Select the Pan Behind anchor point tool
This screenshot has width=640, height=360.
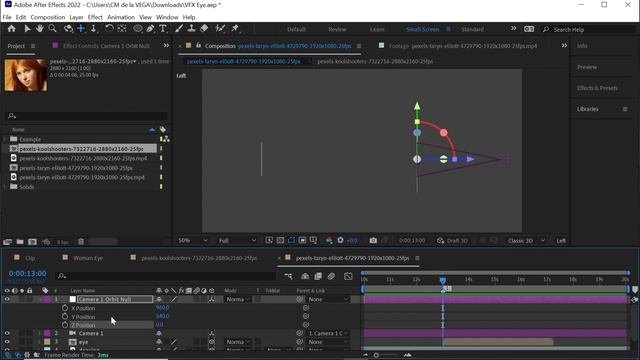122,29
